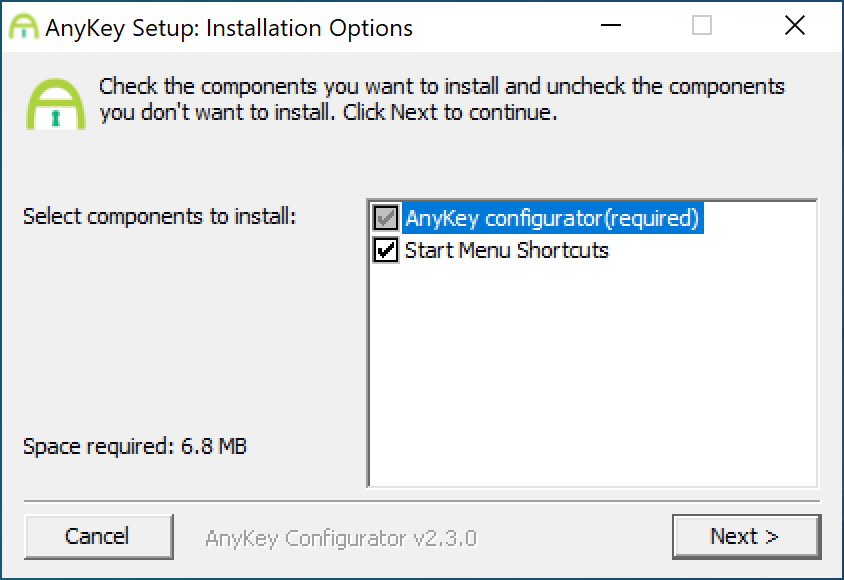This screenshot has width=844, height=580.
Task: Click empty area inside the components list
Action: pyautogui.click(x=592, y=371)
